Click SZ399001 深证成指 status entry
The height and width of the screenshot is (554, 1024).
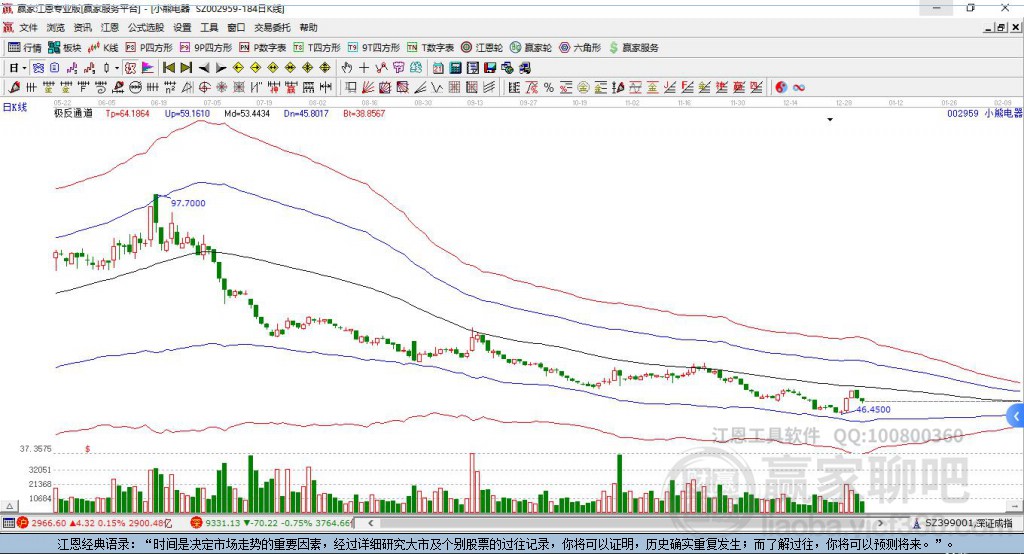click(964, 523)
